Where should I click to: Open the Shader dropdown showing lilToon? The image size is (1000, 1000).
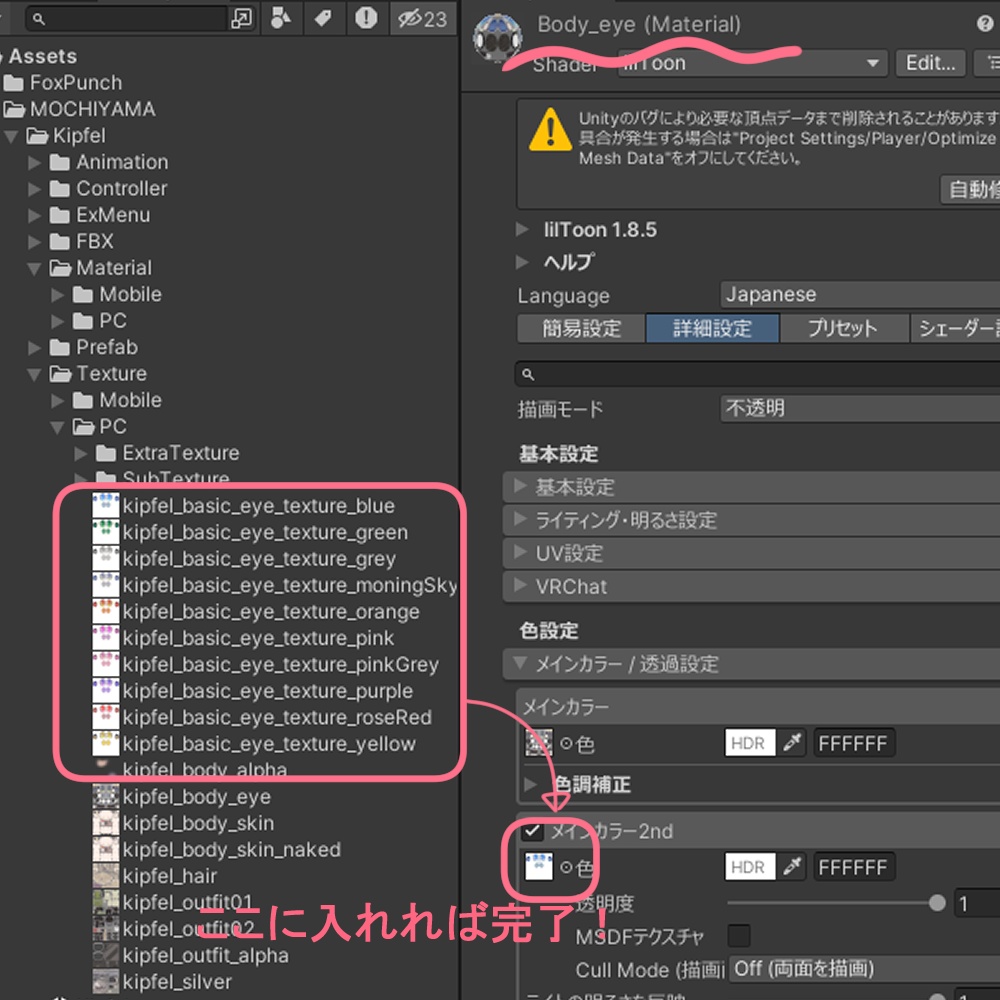click(x=790, y=63)
